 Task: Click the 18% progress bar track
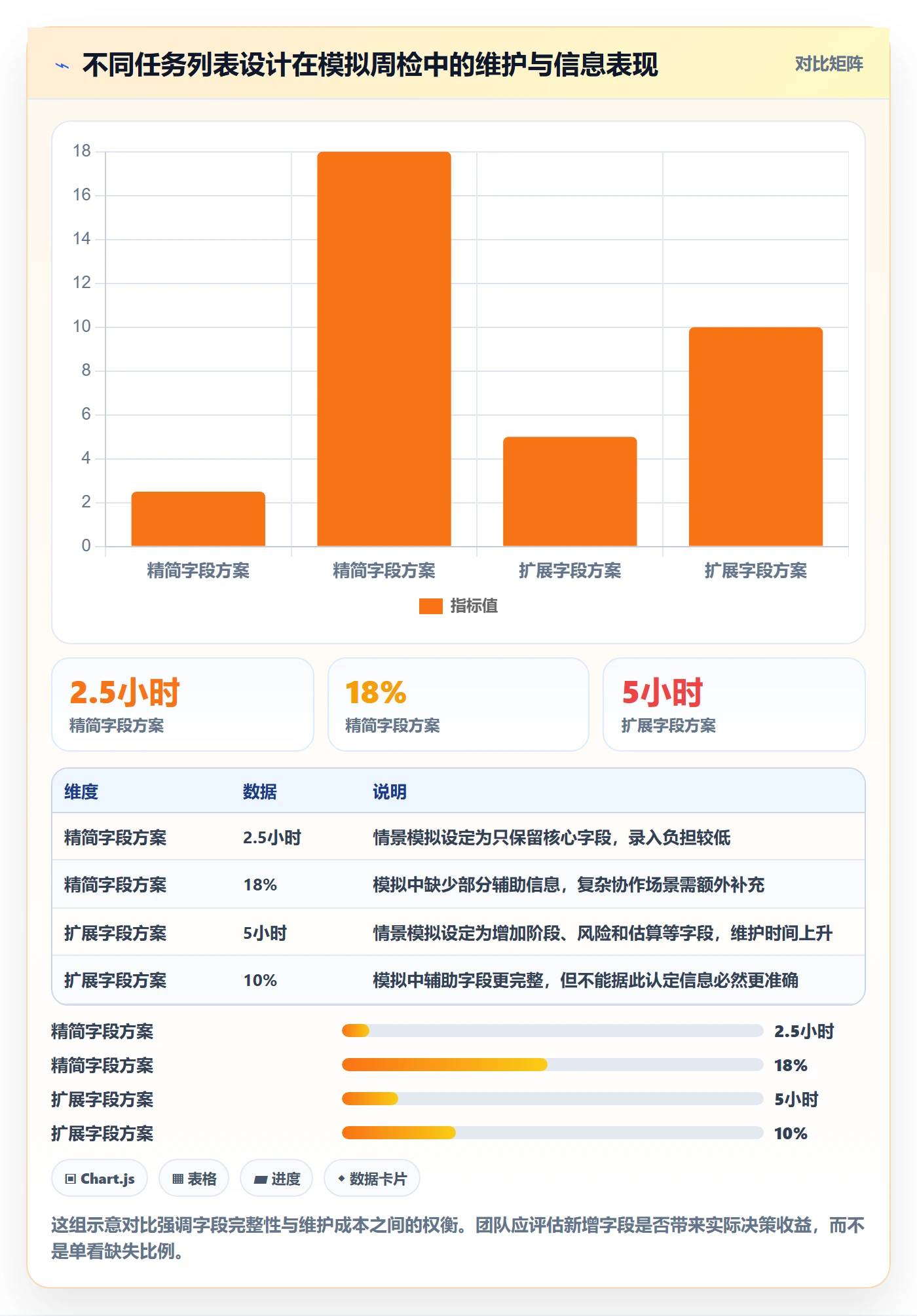552,1065
